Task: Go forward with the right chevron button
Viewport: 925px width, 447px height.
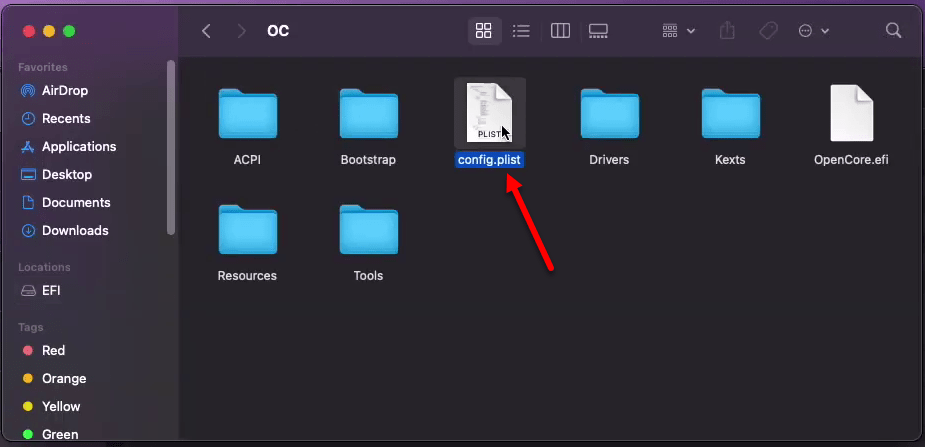Action: 241,31
